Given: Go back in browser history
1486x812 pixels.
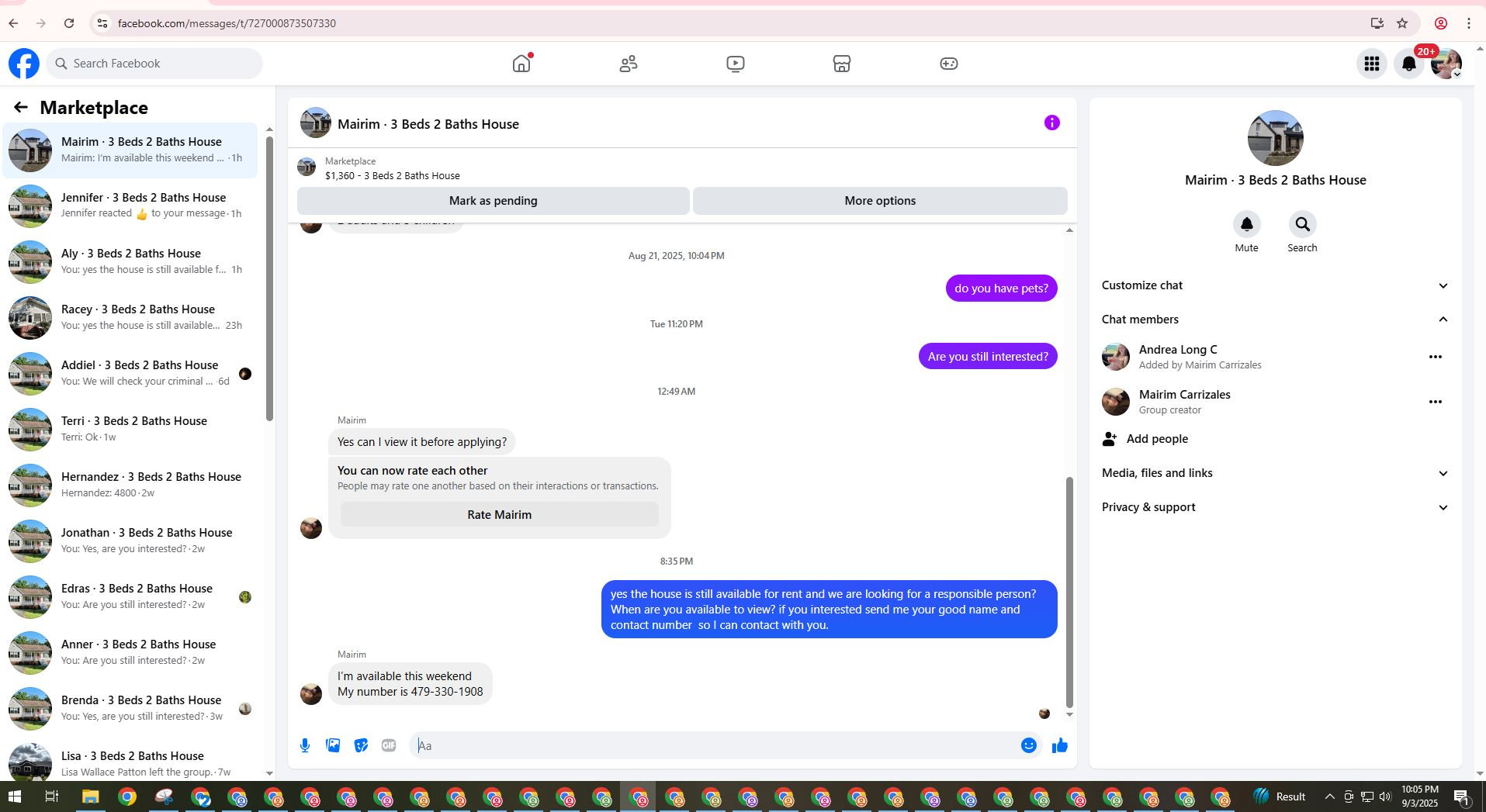Looking at the screenshot, I should point(13,23).
